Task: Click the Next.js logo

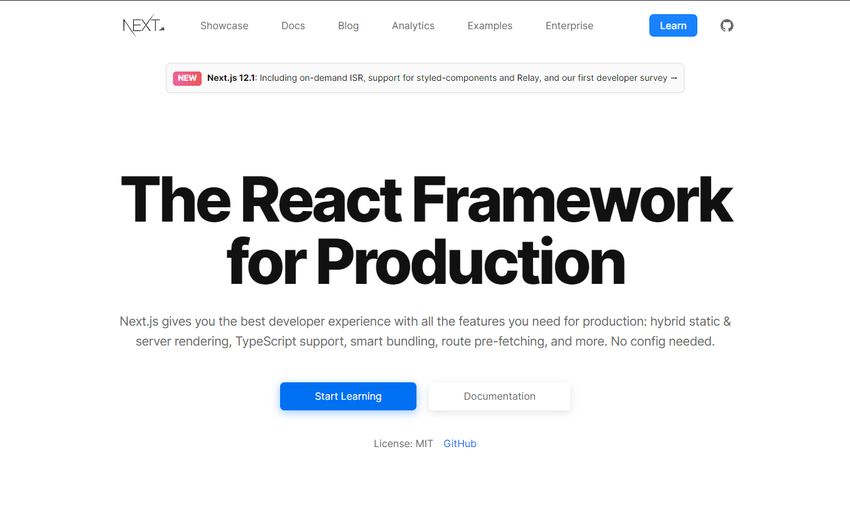Action: [143, 25]
